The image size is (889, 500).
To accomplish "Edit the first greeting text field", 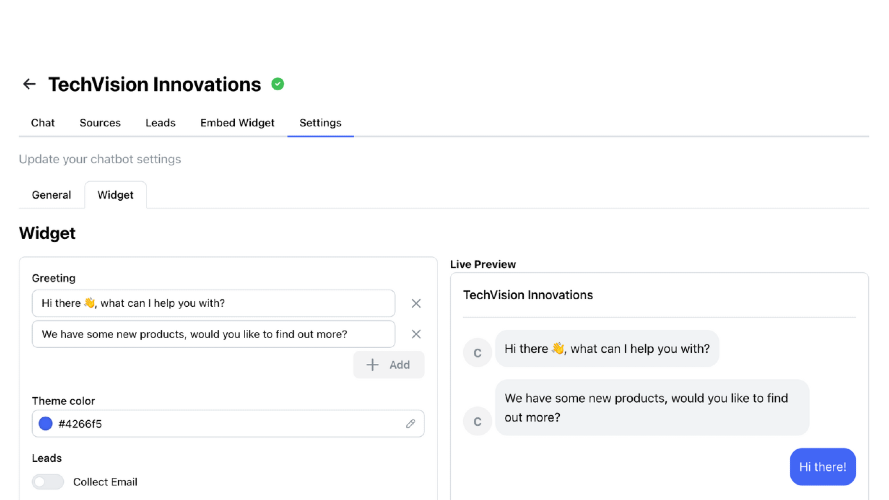I will [214, 303].
